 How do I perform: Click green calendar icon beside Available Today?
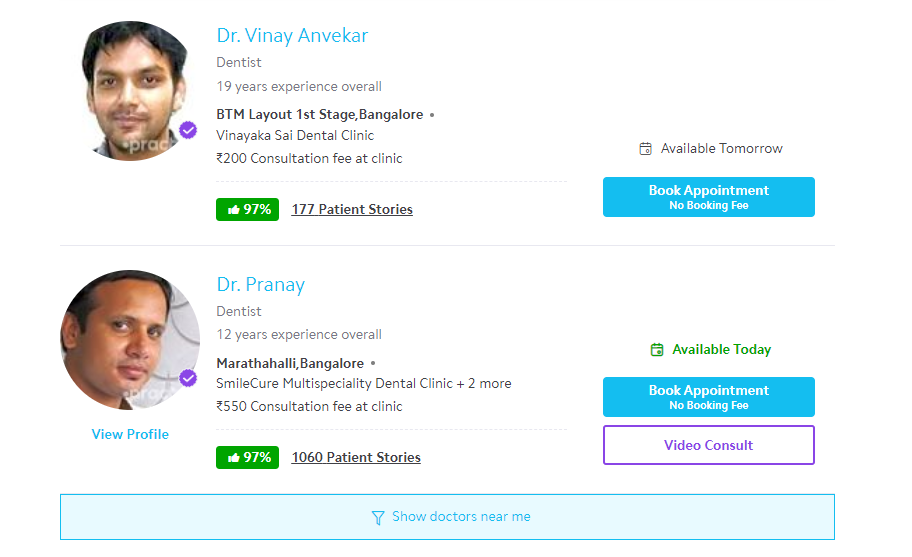(657, 350)
